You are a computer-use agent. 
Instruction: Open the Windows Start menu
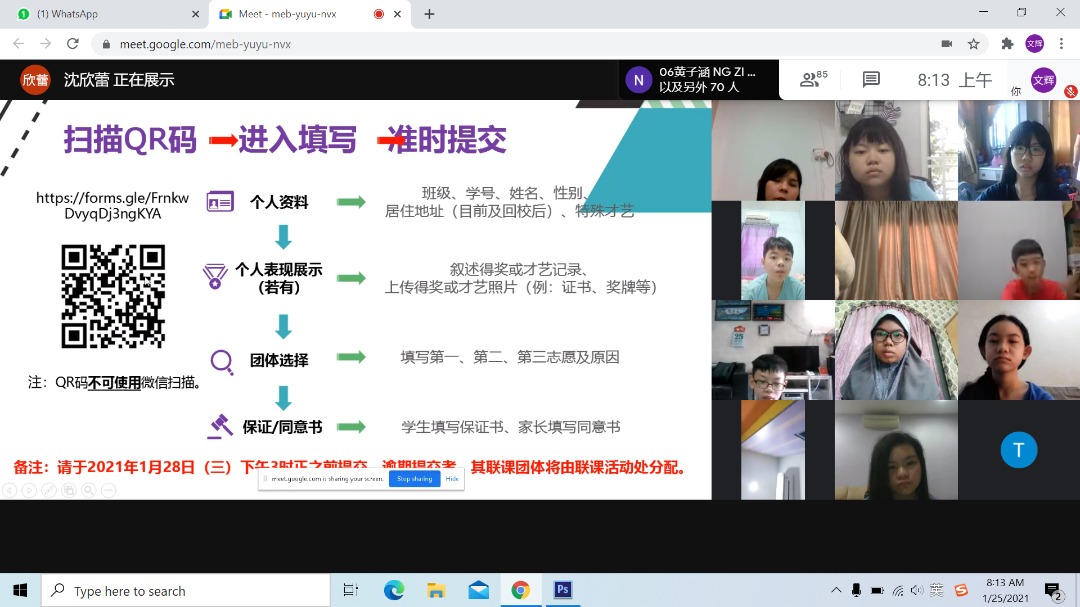(x=20, y=590)
